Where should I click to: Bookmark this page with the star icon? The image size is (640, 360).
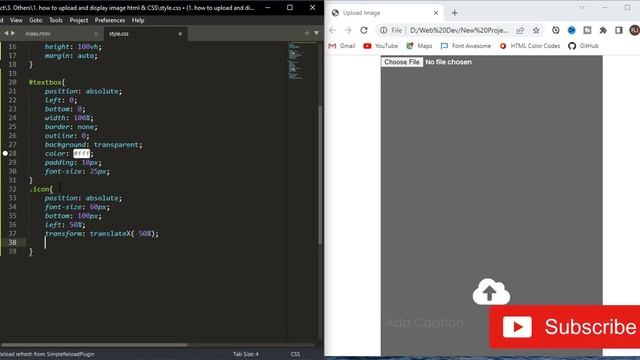[536, 30]
